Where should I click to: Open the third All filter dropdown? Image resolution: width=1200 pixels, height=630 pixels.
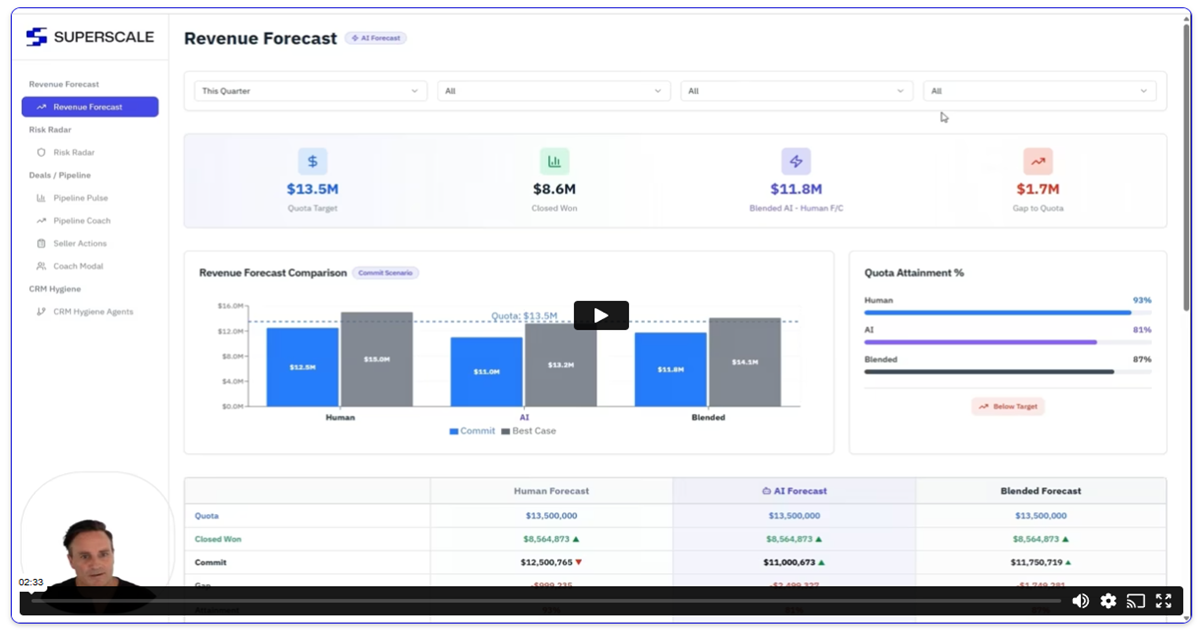796,91
